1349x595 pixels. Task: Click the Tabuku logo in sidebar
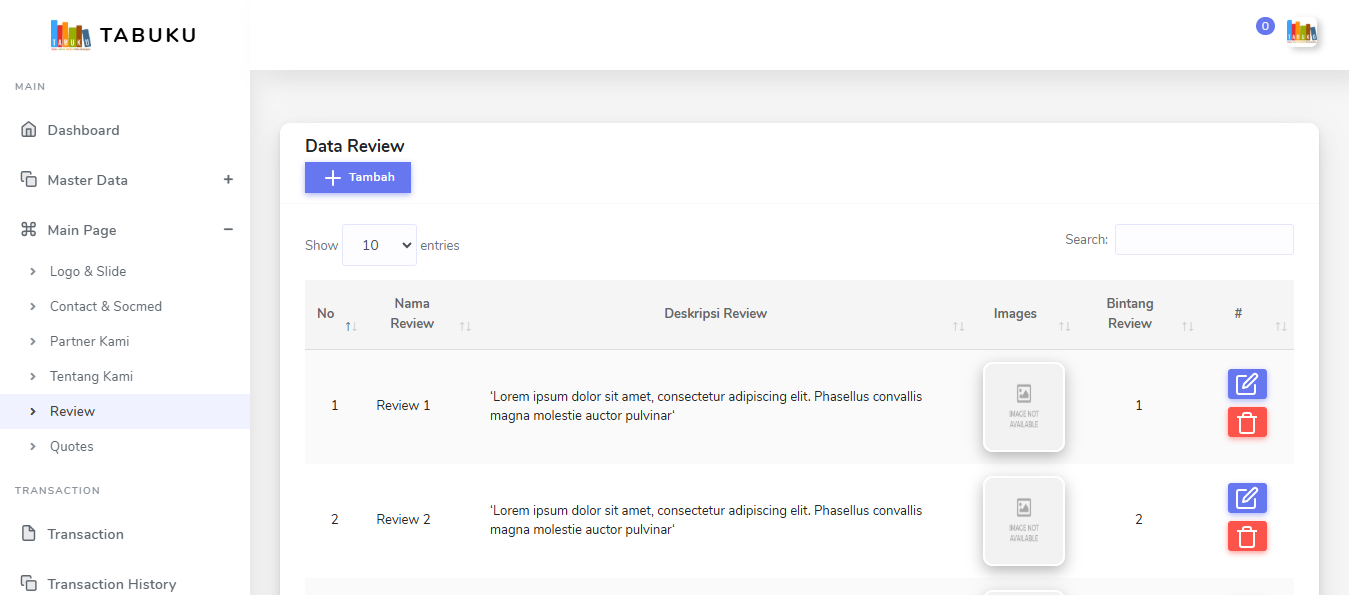pyautogui.click(x=123, y=35)
